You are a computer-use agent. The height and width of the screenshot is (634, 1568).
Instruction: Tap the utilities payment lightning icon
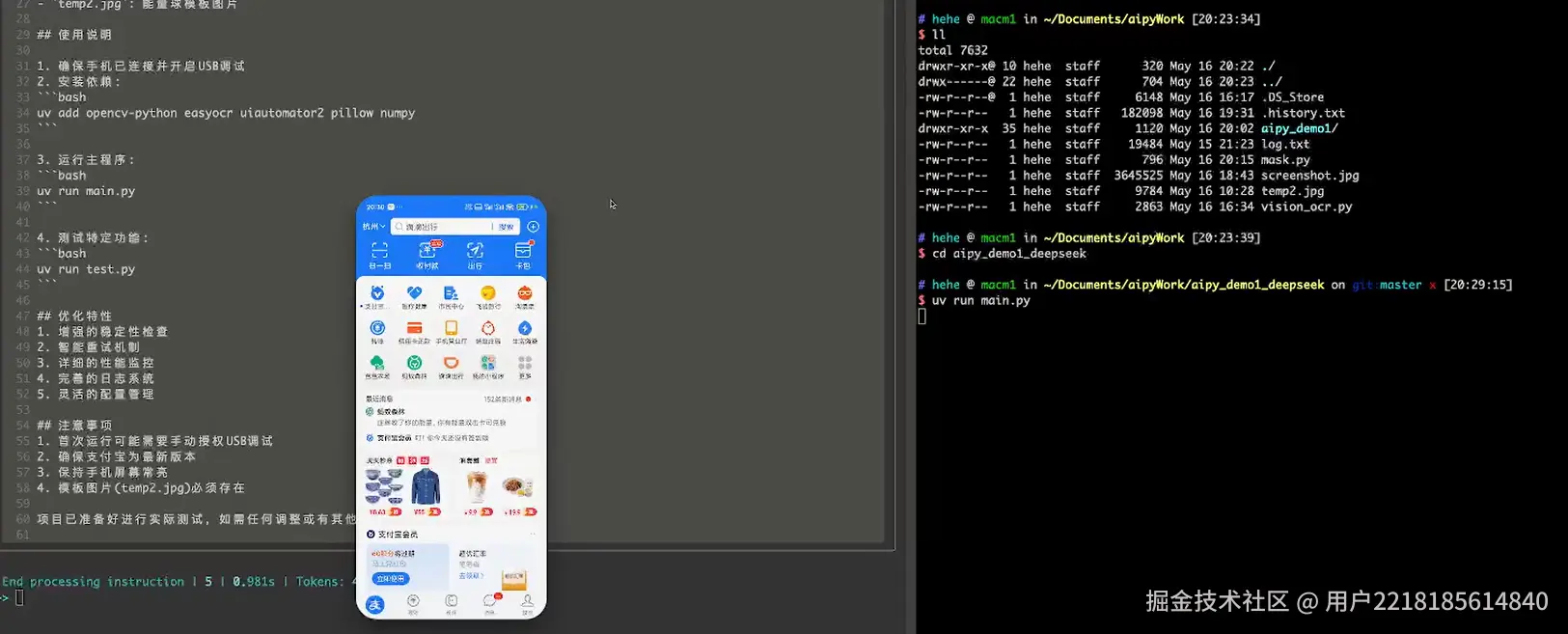tap(525, 328)
